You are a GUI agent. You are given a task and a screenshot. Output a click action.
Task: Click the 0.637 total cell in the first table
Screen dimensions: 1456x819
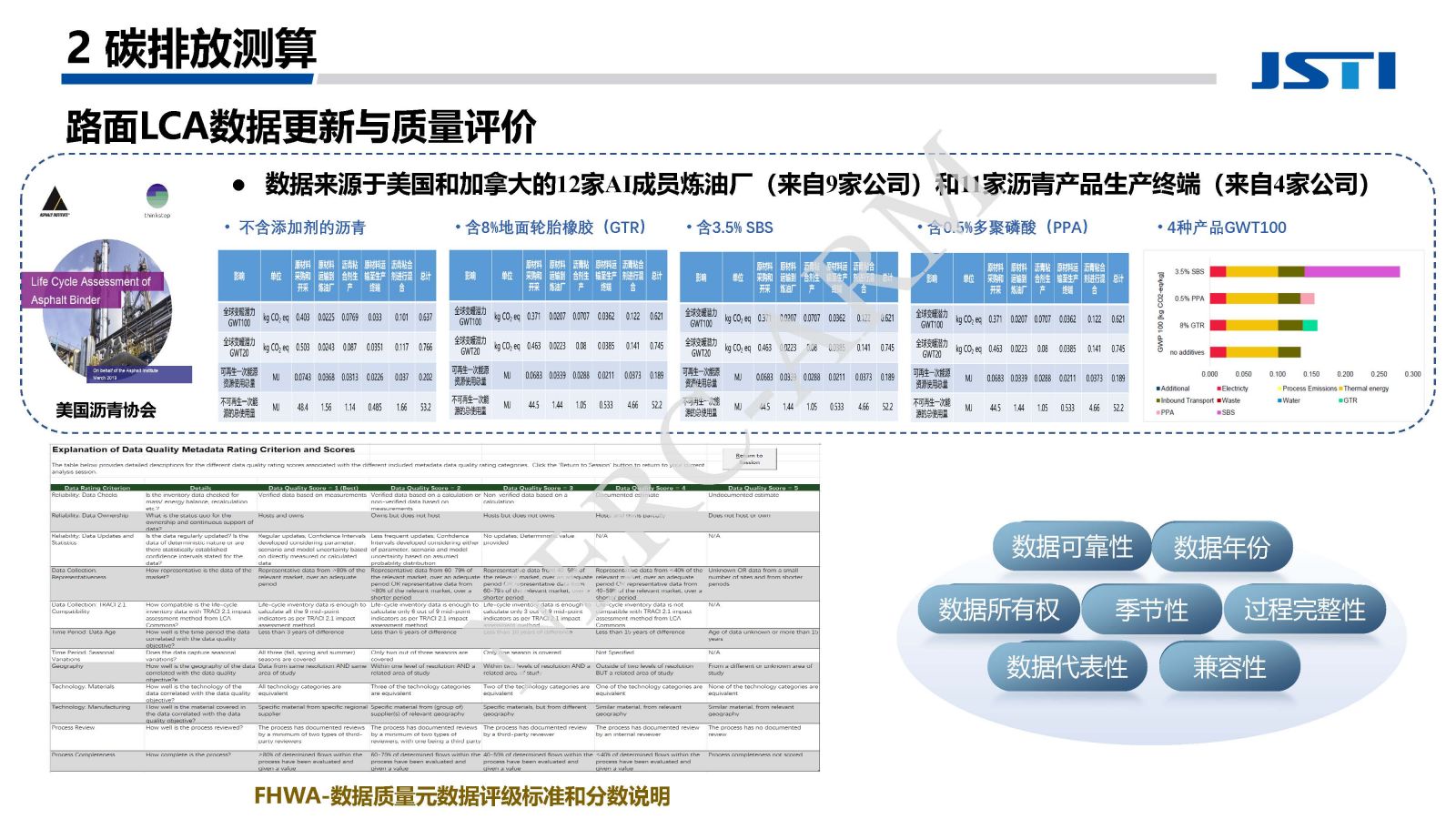pos(425,318)
